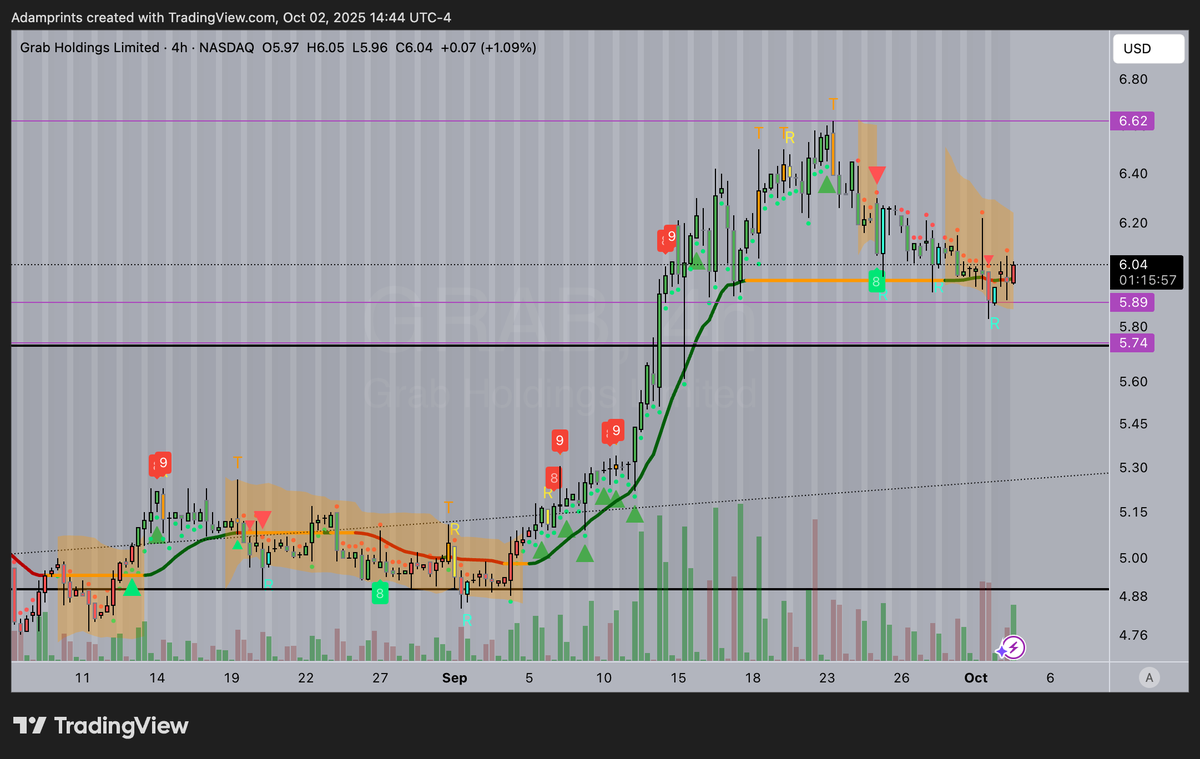
Task: Click the 18 date on the time axis
Action: (752, 678)
